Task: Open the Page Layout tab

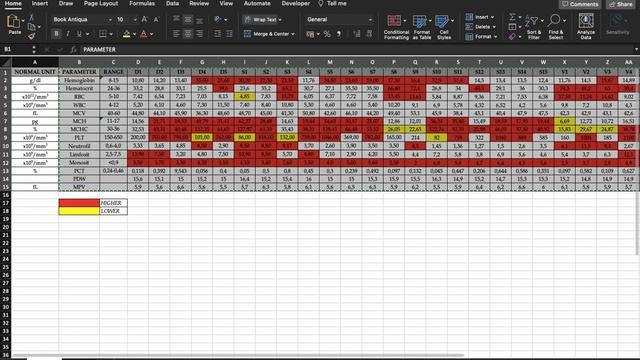Action: click(x=101, y=4)
